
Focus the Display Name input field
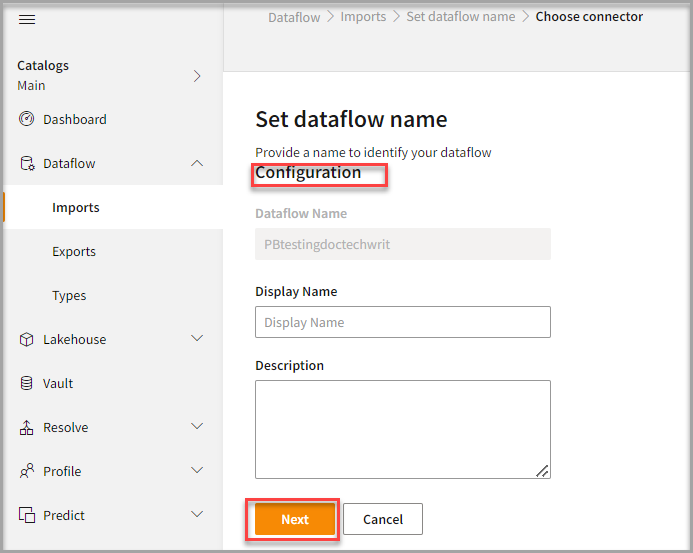(402, 322)
